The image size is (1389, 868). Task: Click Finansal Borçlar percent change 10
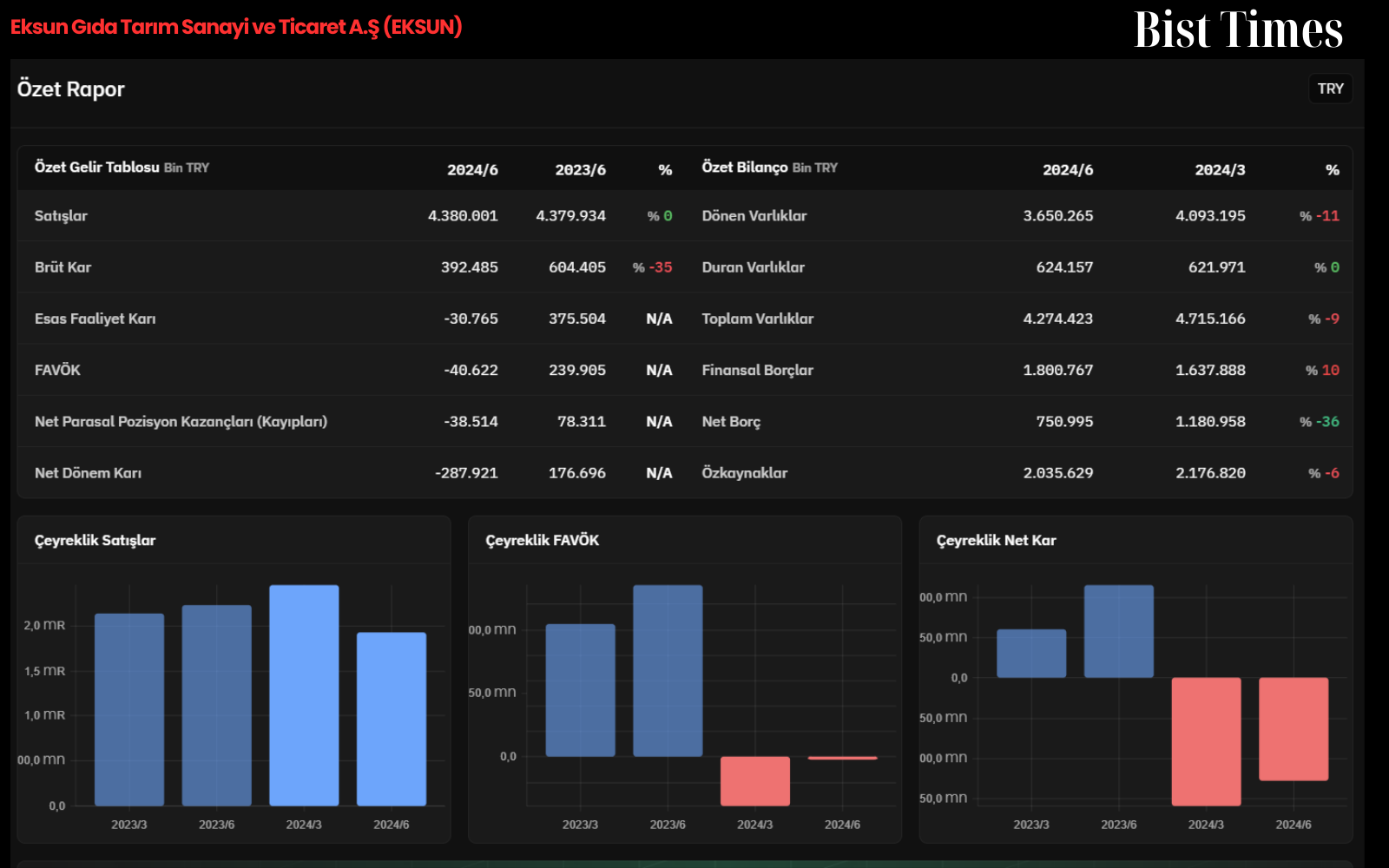[x=1323, y=370]
